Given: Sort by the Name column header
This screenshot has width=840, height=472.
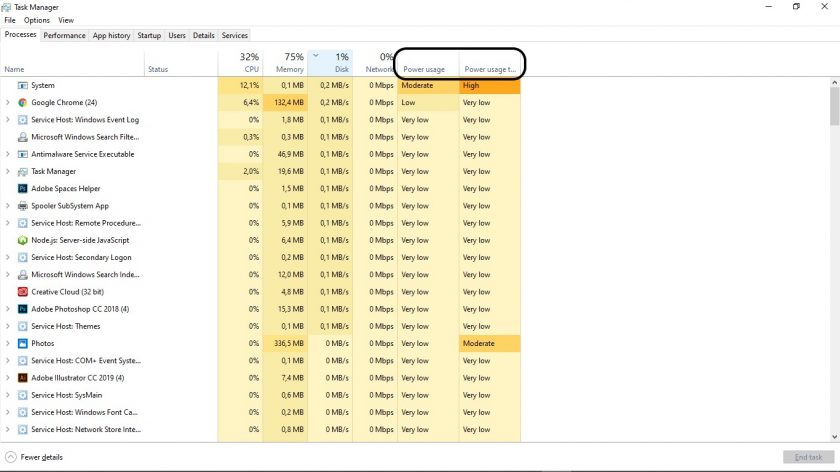Looking at the screenshot, I should [x=72, y=63].
